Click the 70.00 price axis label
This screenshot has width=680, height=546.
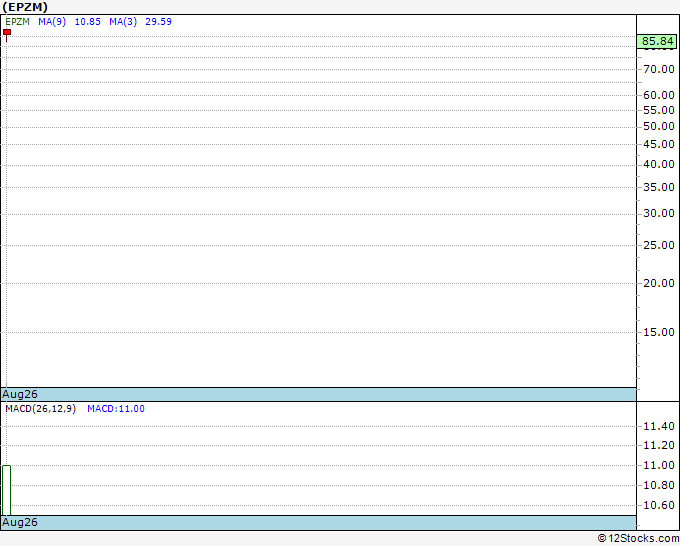pos(659,69)
